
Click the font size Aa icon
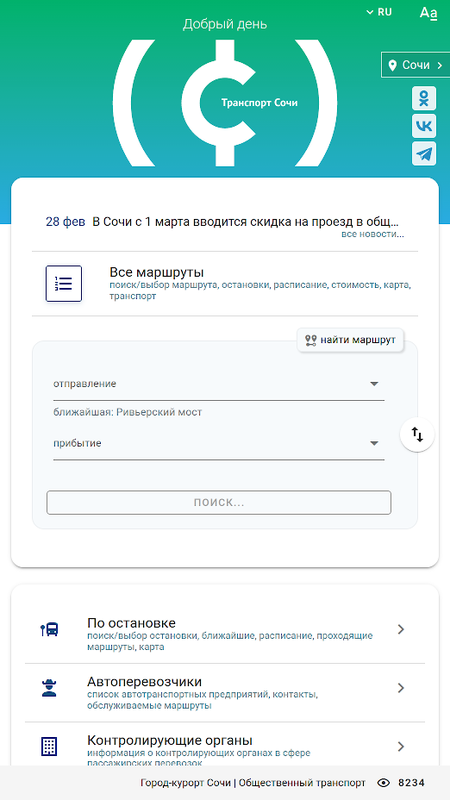[x=428, y=13]
